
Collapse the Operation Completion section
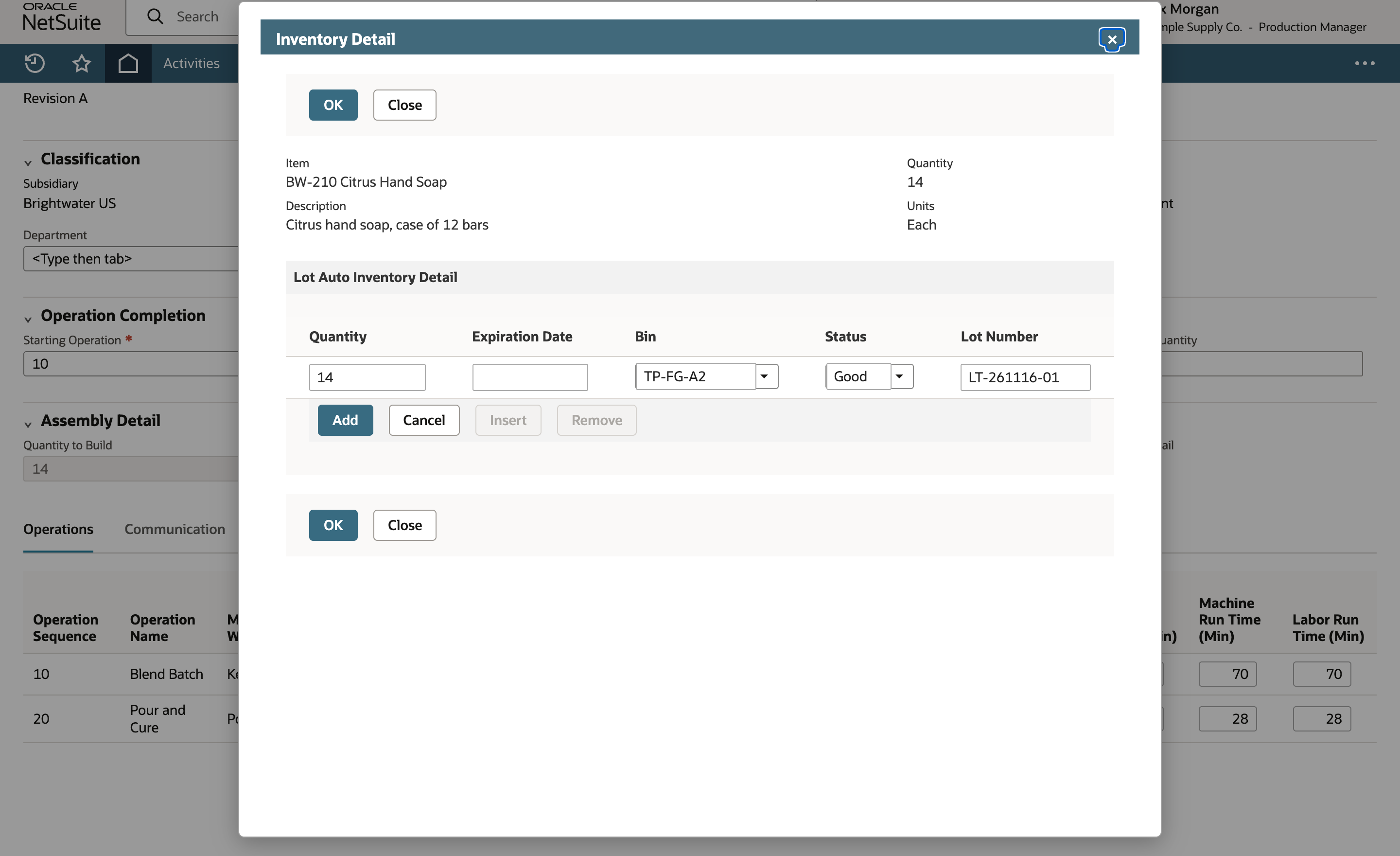28,320
